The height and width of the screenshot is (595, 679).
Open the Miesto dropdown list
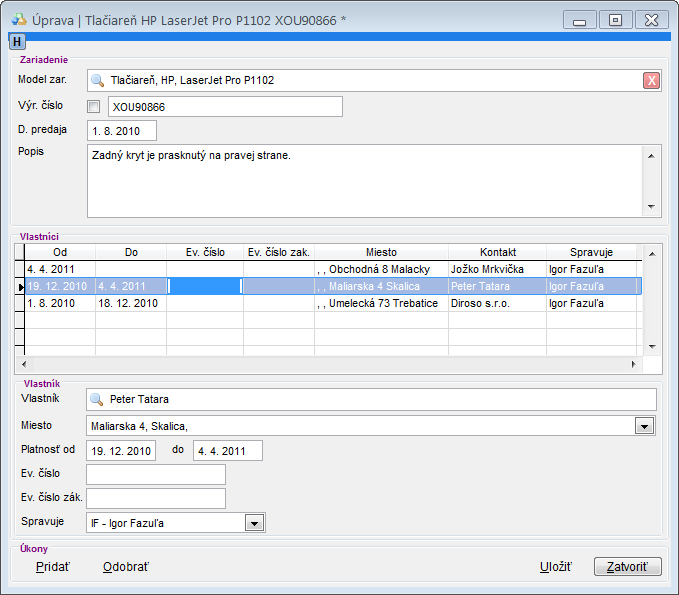pos(645,427)
